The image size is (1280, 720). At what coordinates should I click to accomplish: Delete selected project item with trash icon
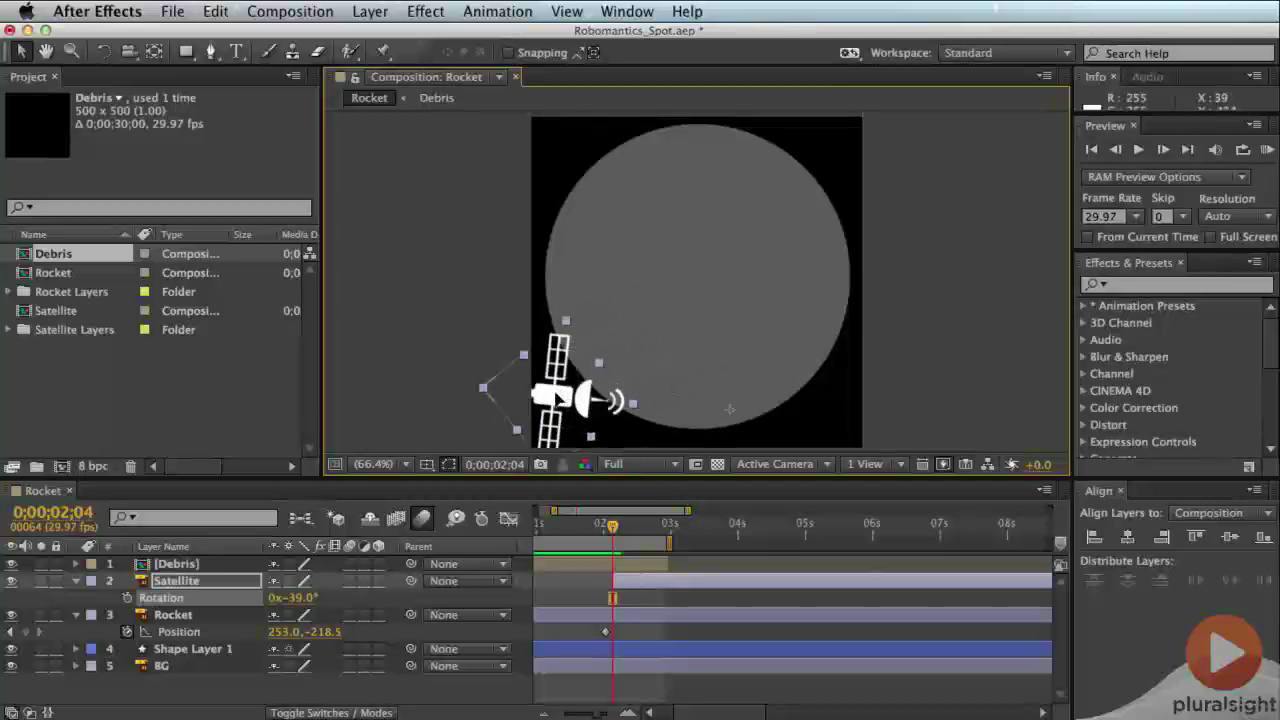(x=130, y=466)
